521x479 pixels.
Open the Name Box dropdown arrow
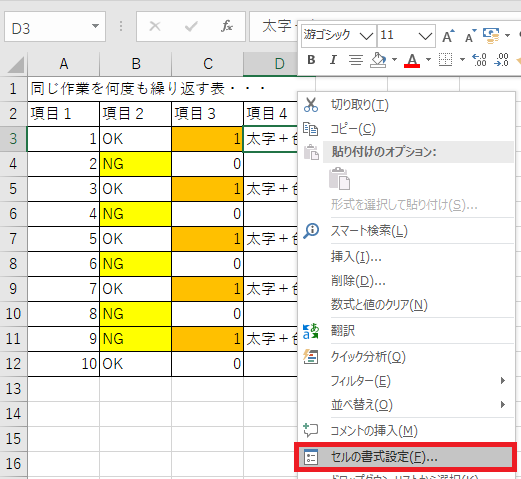(95, 26)
